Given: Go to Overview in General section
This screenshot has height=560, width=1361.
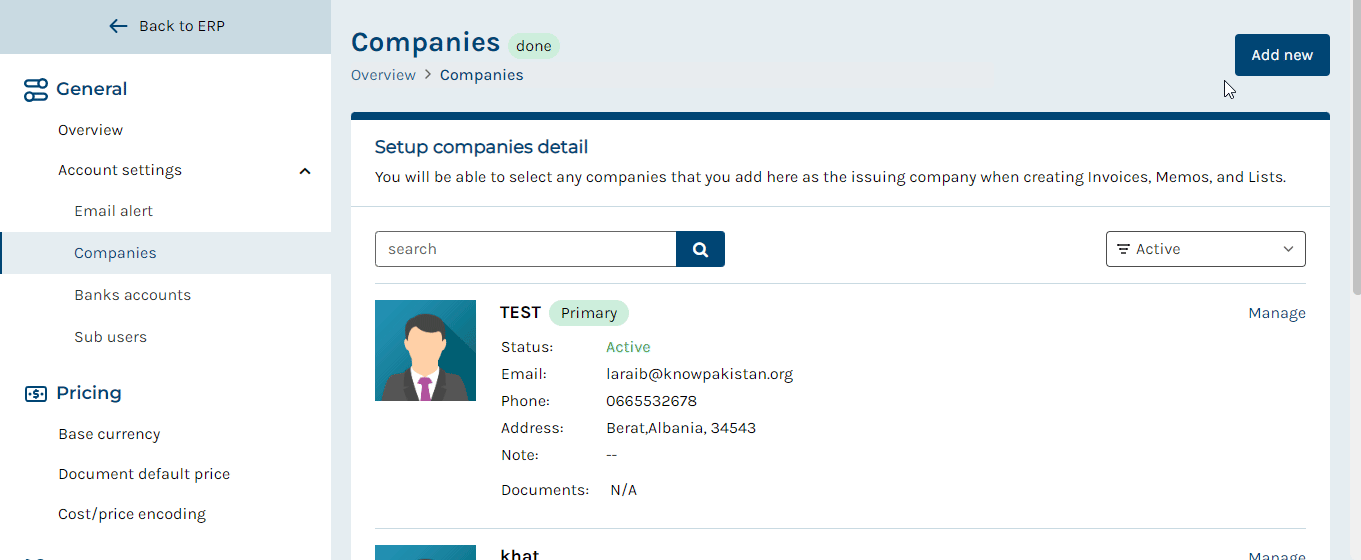Looking at the screenshot, I should (x=90, y=130).
